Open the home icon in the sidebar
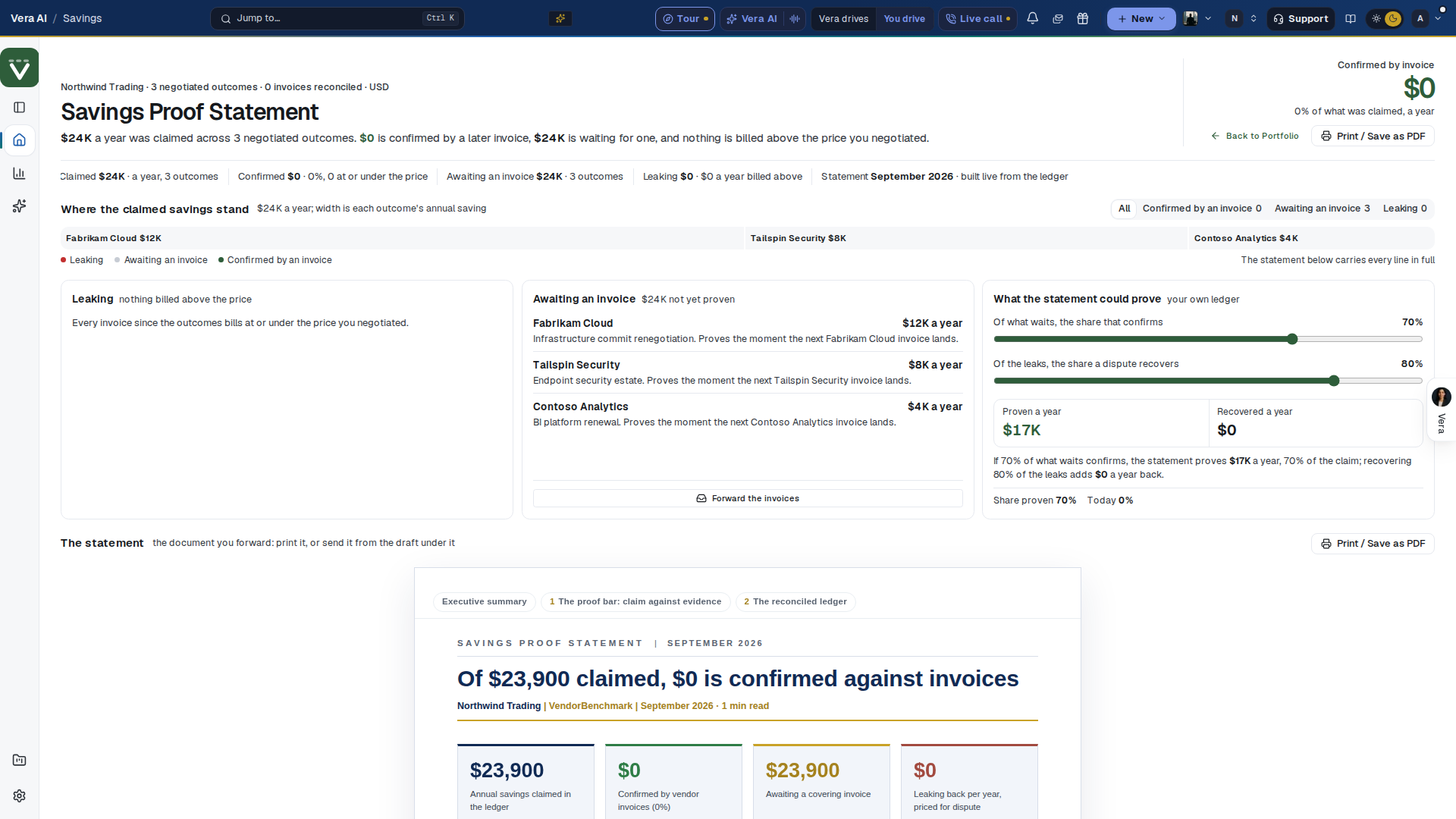1456x819 pixels. tap(20, 140)
